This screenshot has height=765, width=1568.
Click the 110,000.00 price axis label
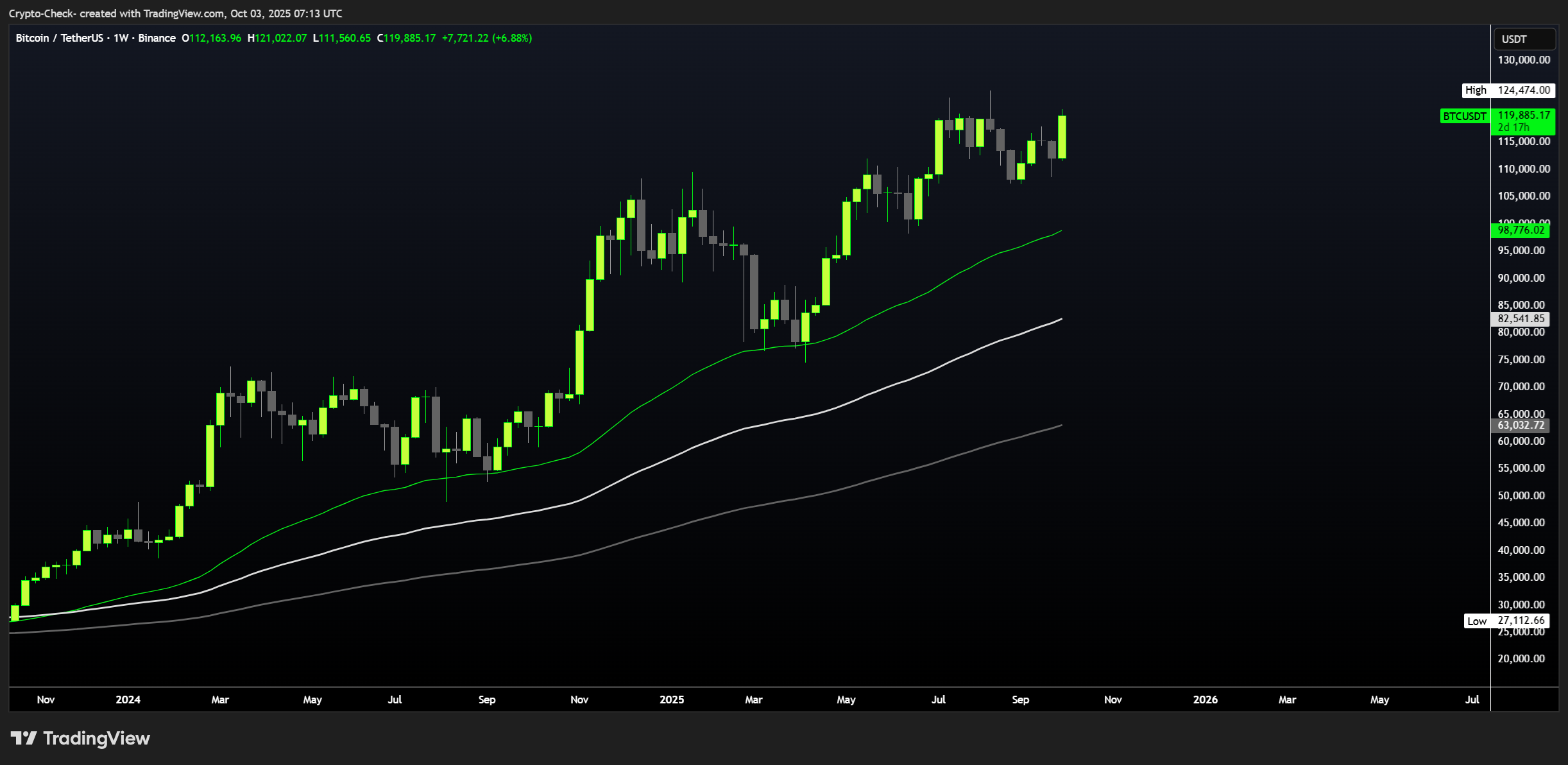1524,169
